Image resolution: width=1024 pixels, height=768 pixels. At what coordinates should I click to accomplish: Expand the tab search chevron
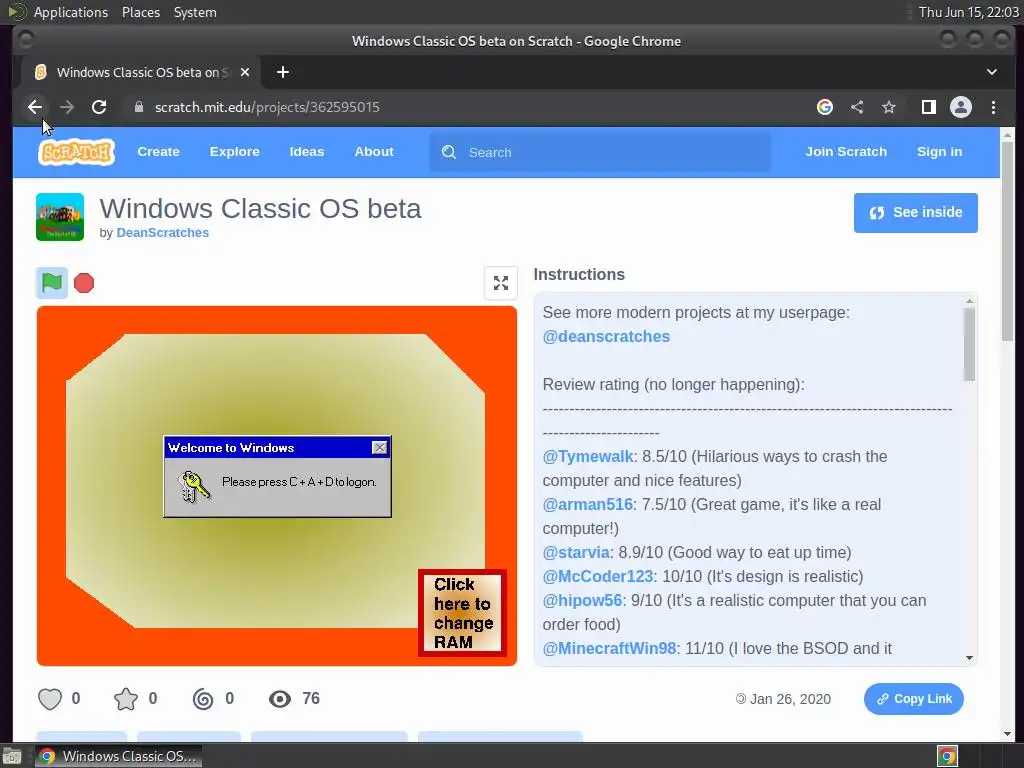click(992, 72)
